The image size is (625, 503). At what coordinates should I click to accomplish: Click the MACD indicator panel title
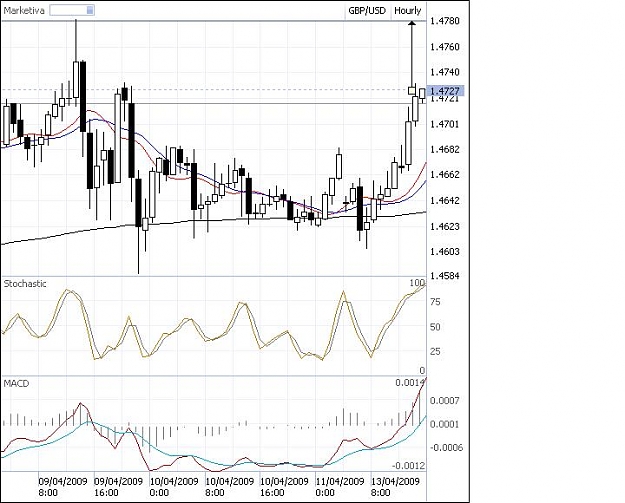pos(16,383)
